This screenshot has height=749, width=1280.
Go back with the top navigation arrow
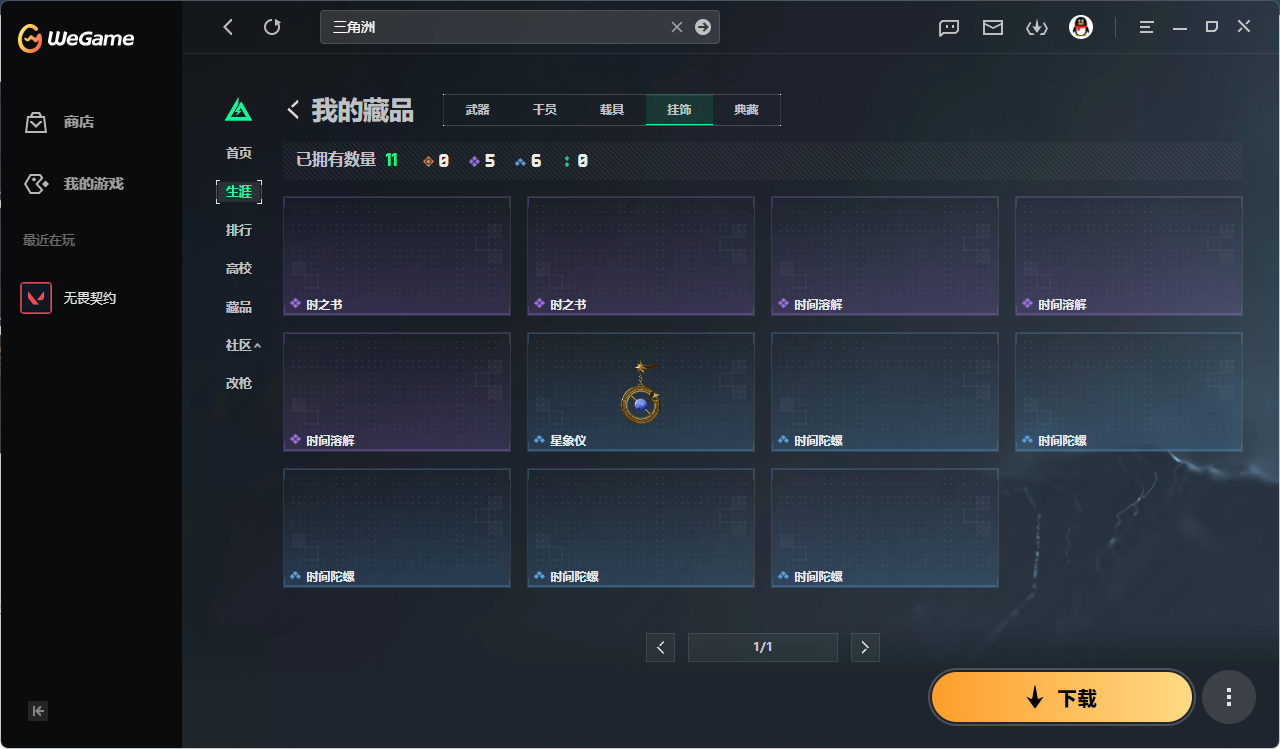coord(228,27)
